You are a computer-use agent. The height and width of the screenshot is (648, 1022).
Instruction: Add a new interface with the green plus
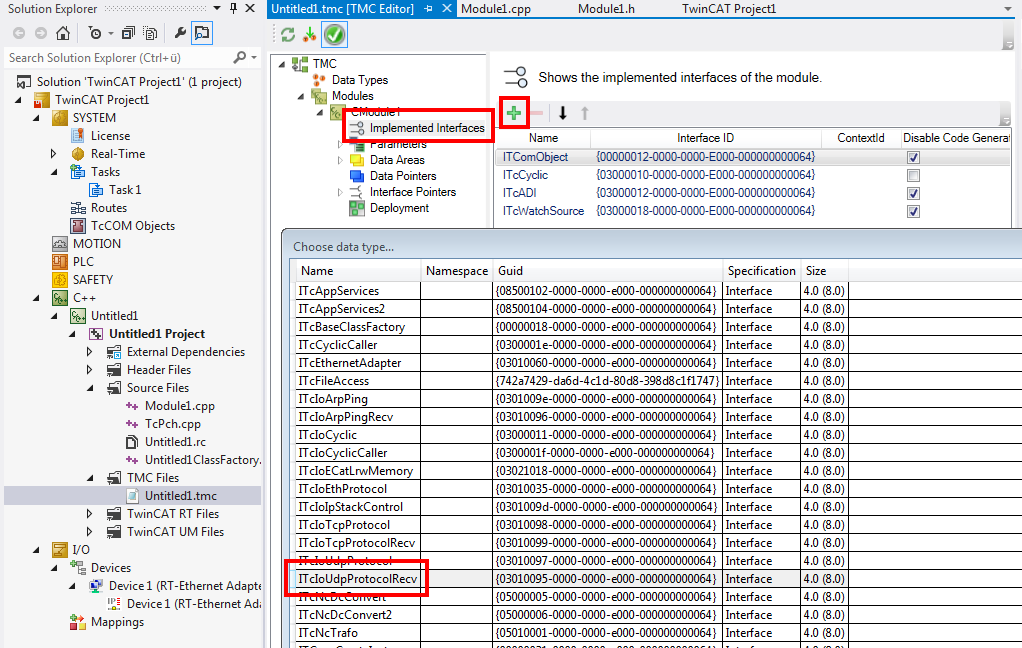[x=514, y=113]
